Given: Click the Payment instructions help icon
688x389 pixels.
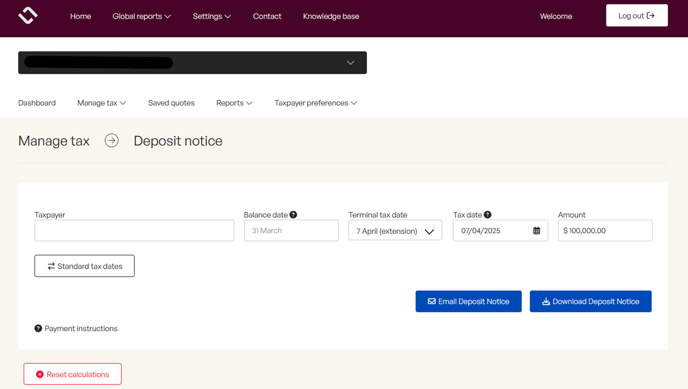Looking at the screenshot, I should [x=38, y=328].
